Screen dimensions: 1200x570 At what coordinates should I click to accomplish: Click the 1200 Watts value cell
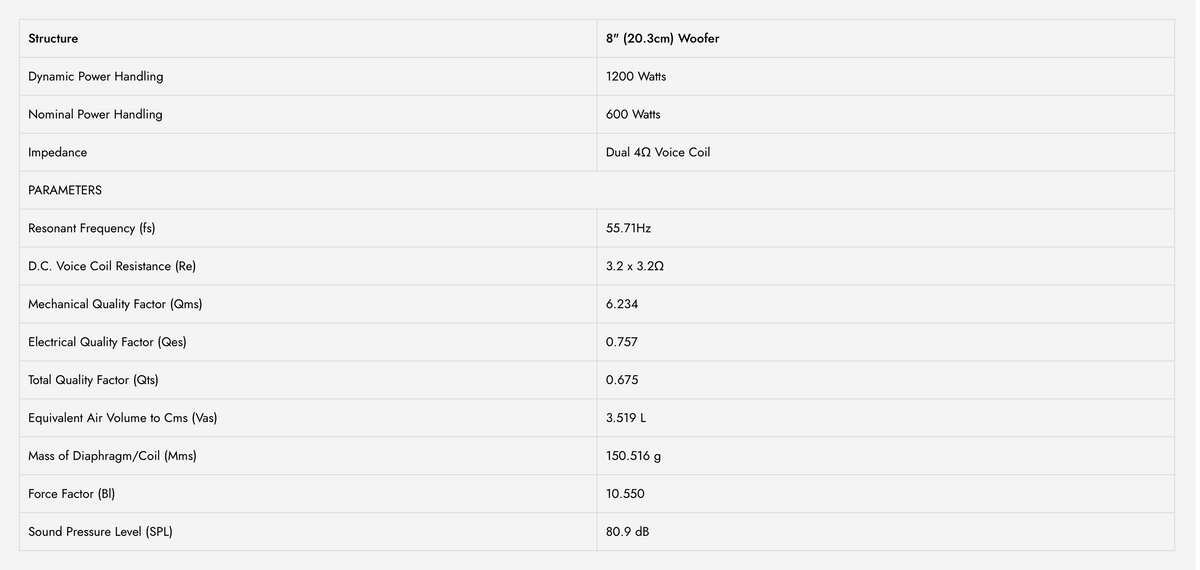click(x=886, y=76)
